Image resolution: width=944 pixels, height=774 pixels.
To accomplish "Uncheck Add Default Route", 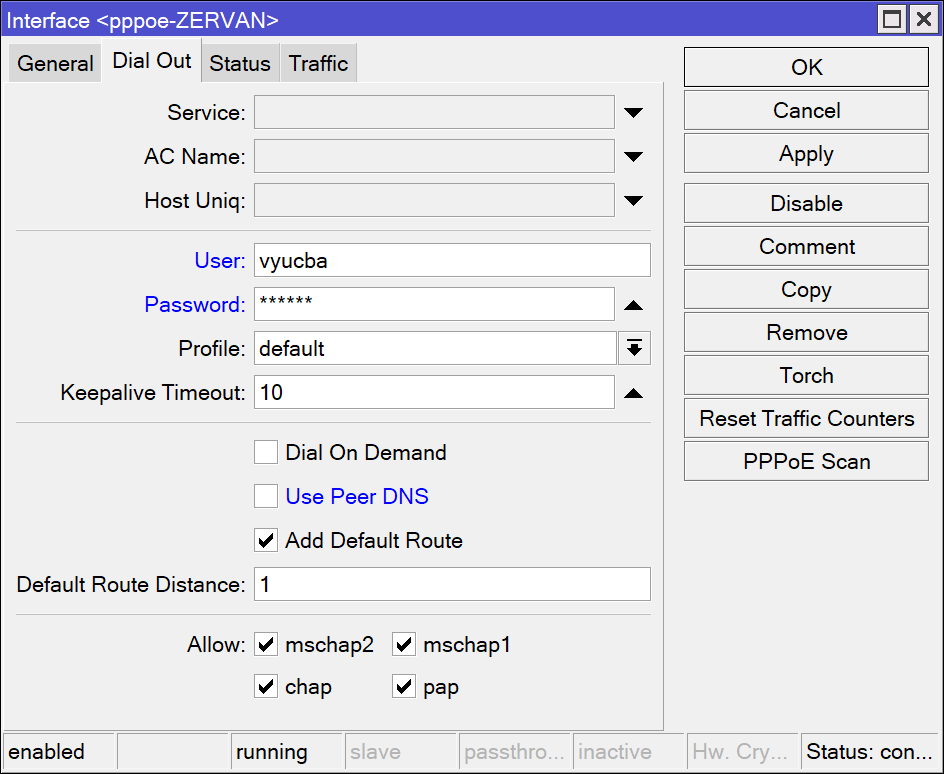I will click(x=266, y=540).
